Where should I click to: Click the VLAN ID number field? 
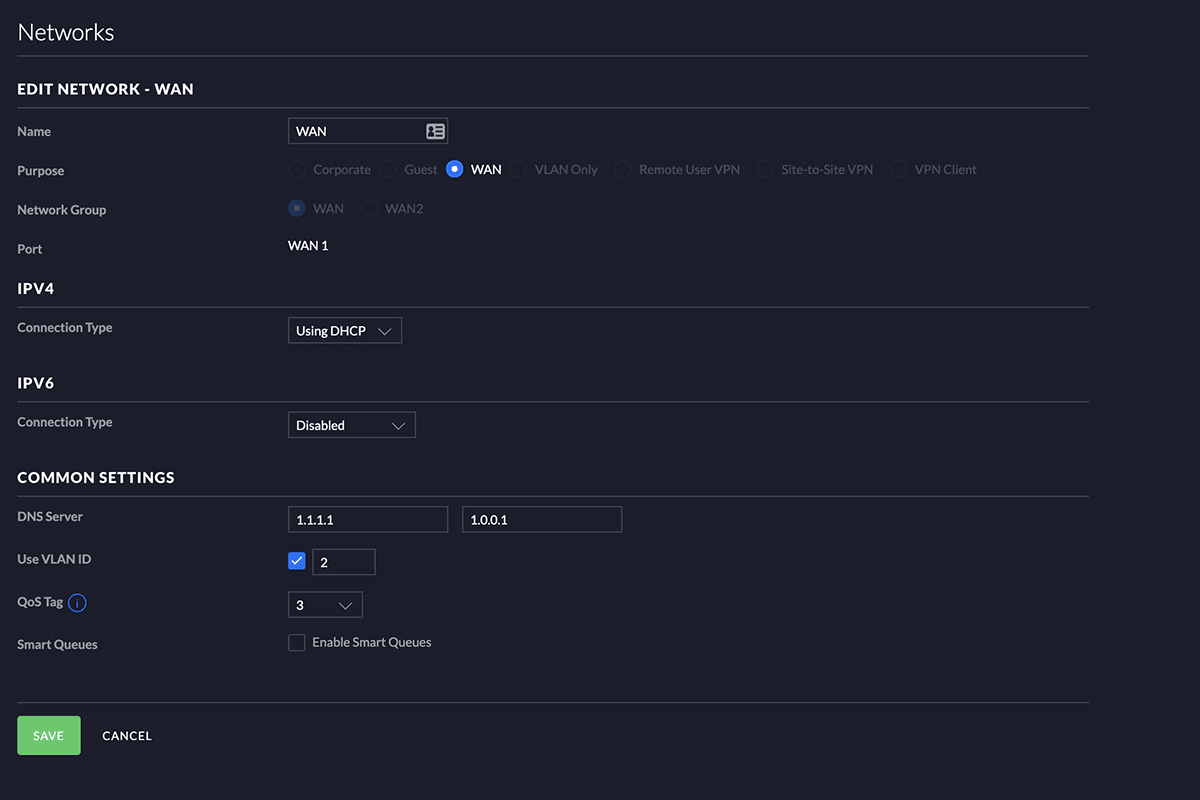(344, 562)
